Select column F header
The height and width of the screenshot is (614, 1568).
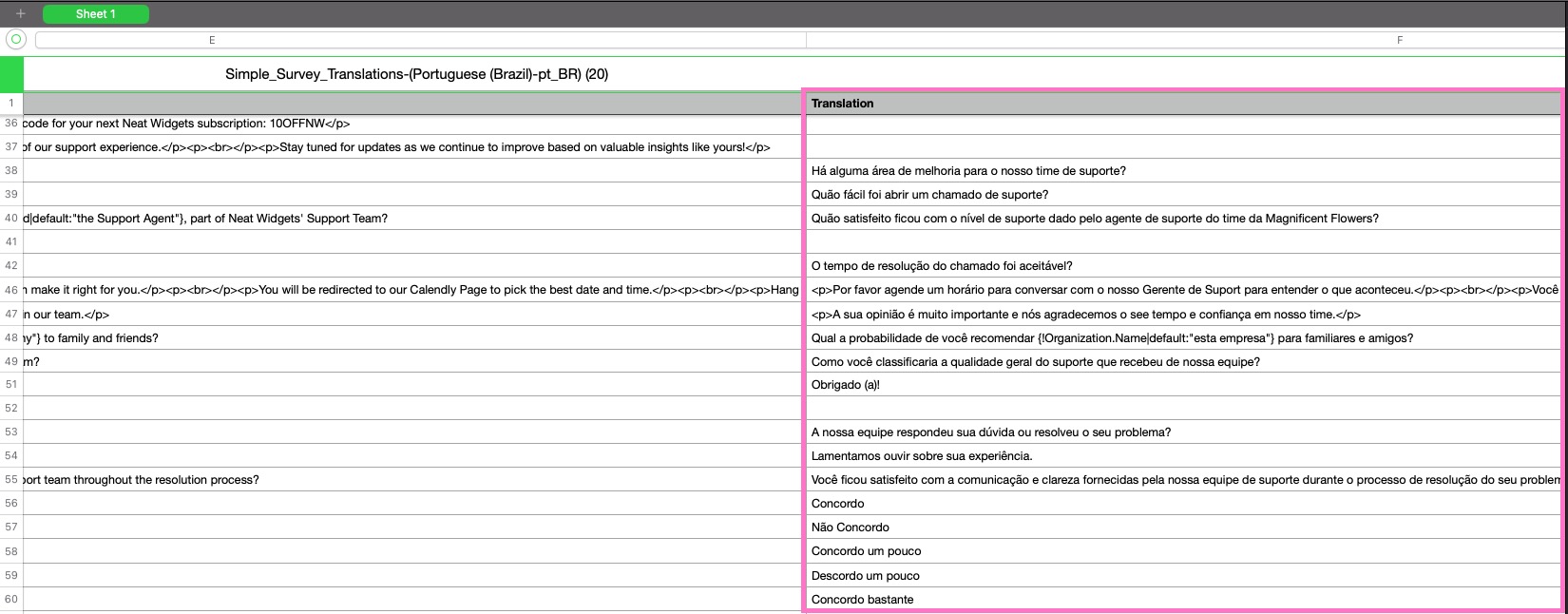[x=1184, y=40]
